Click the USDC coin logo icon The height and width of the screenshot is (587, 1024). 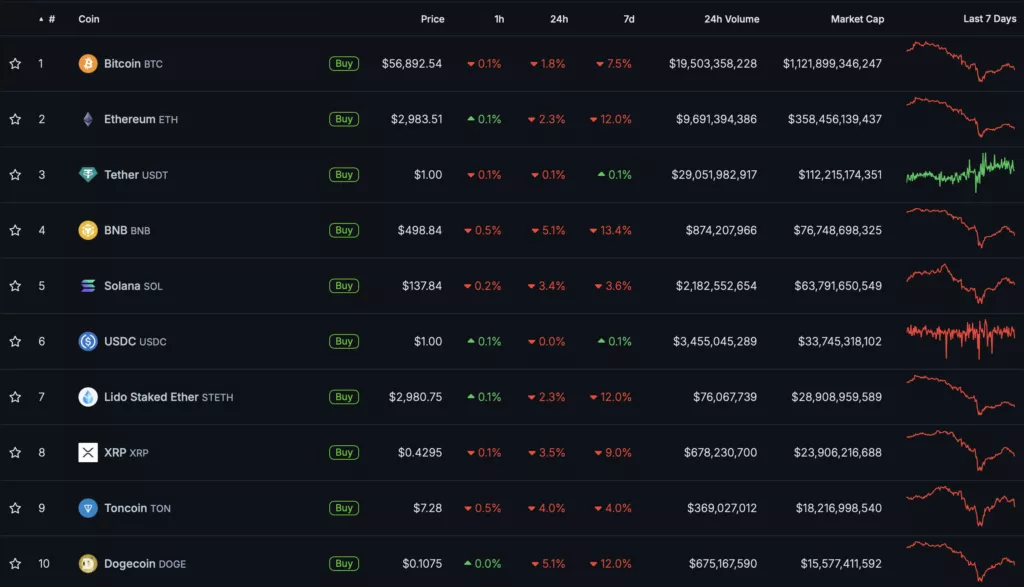click(x=88, y=341)
